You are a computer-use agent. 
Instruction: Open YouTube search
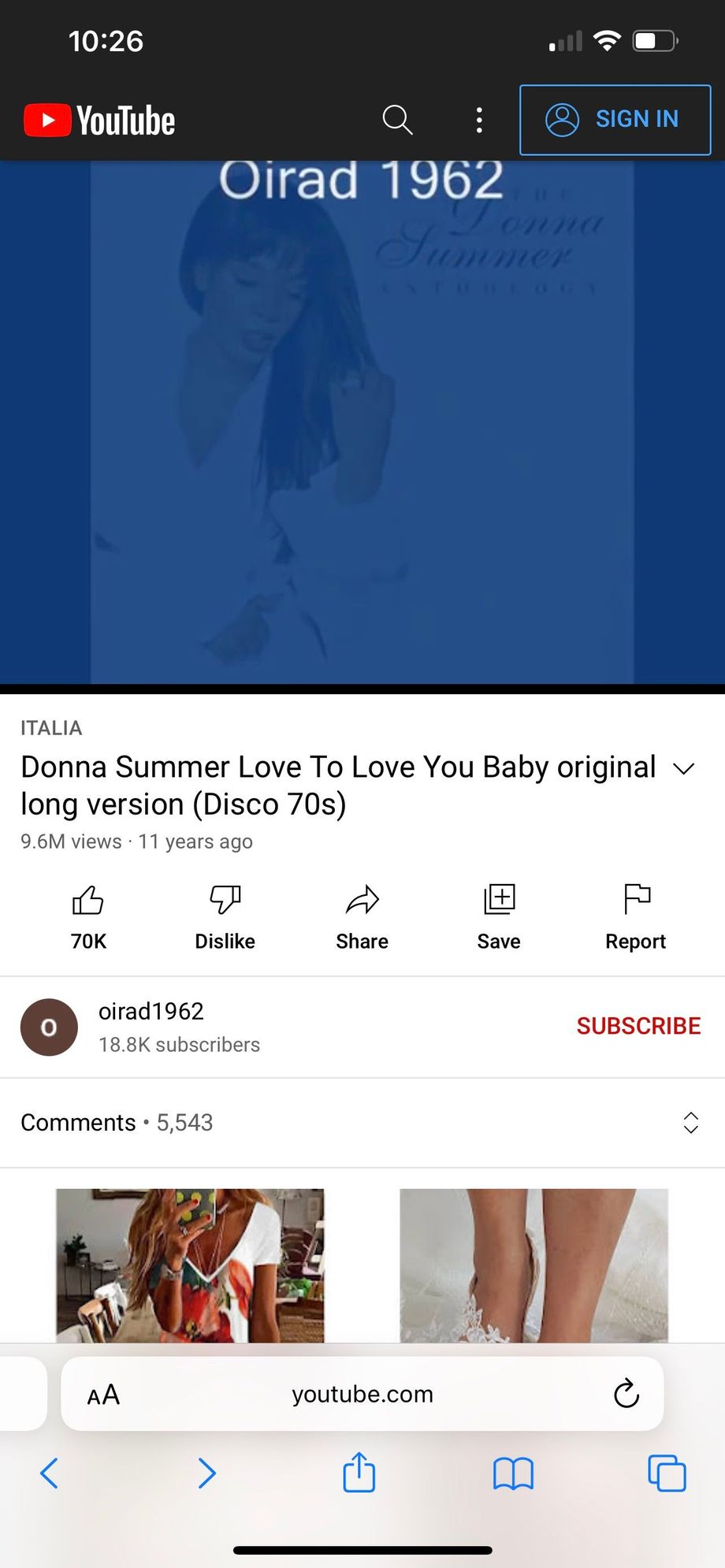397,120
